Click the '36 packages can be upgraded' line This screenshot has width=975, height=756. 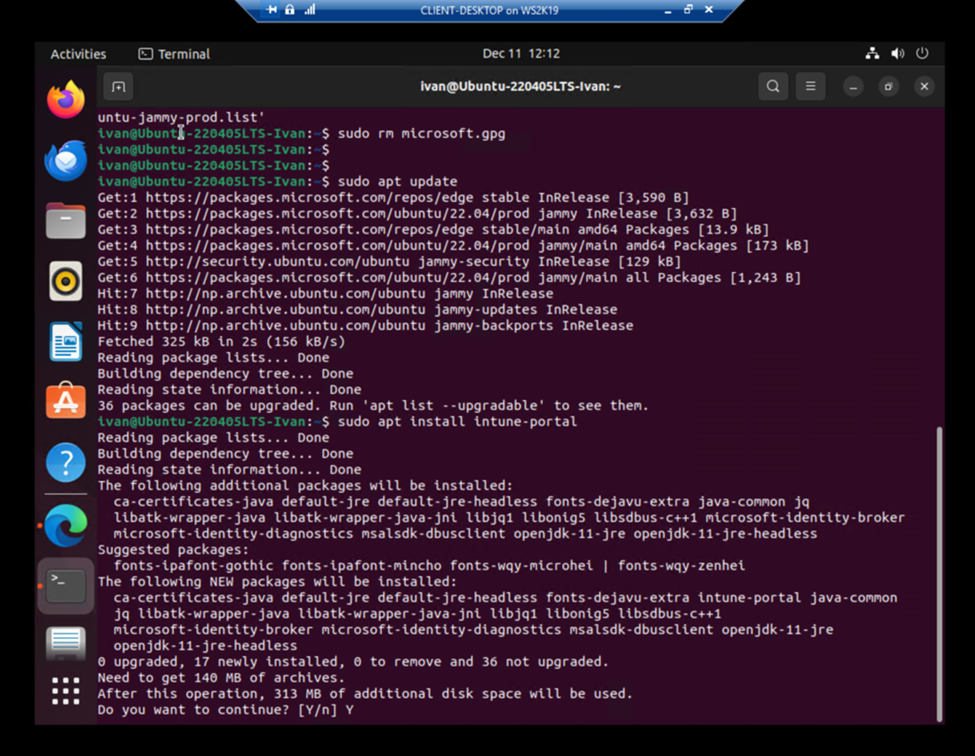coord(372,405)
